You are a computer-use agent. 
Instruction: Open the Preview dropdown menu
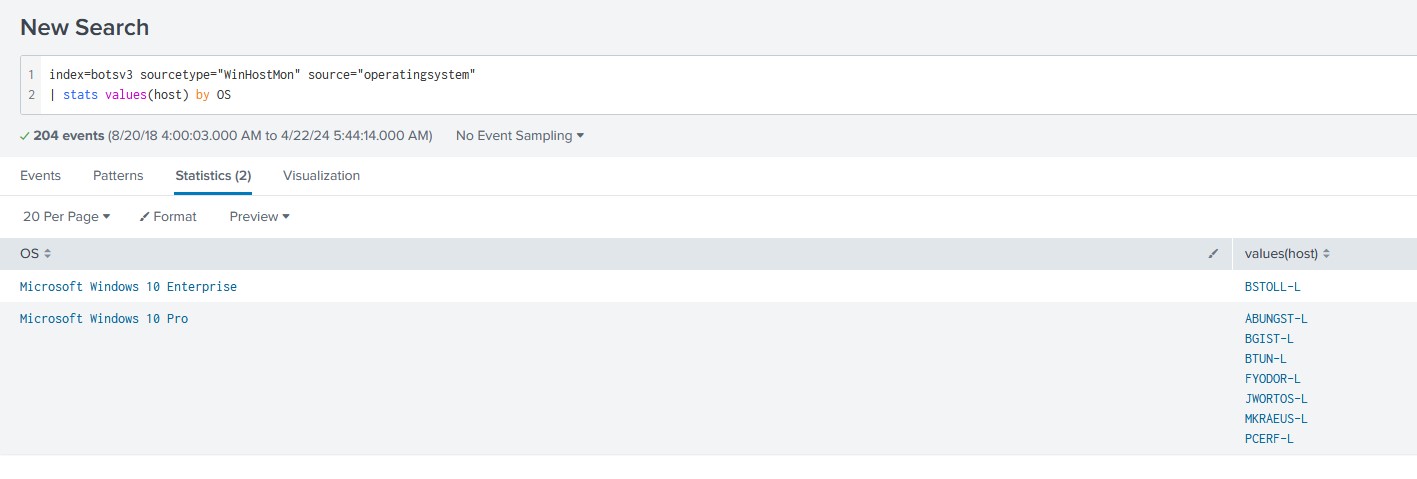pos(259,217)
